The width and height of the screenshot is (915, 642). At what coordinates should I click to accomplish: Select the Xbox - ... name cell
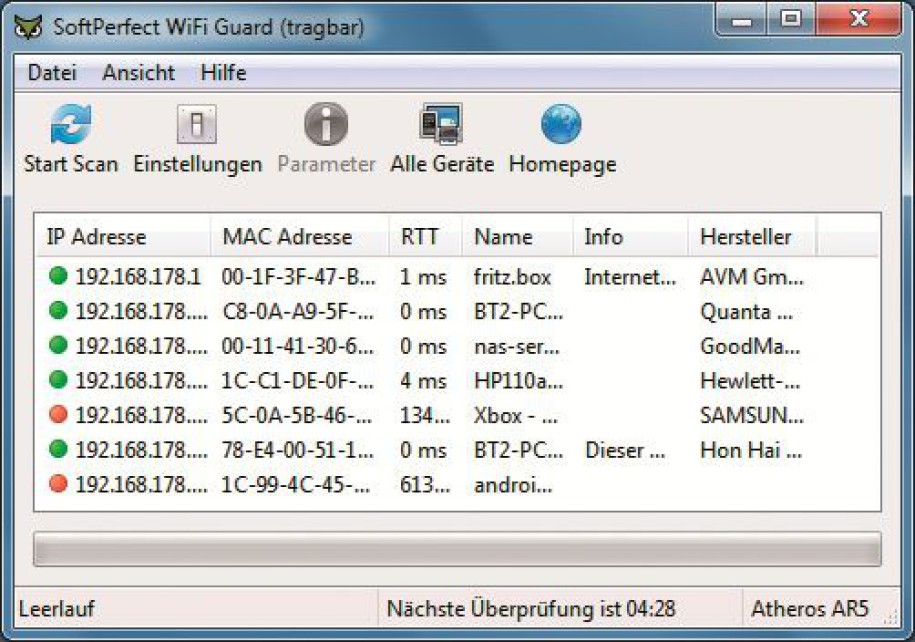516,415
